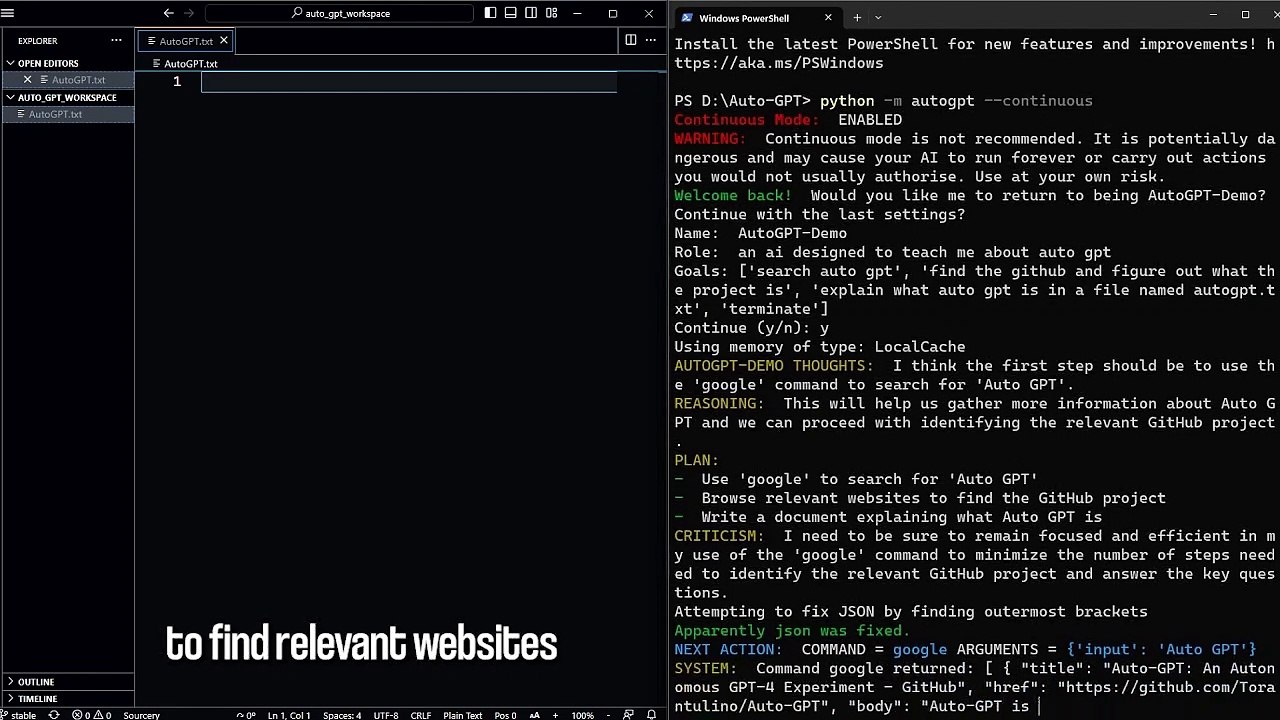
Task: Reset the 100% zoom level status item
Action: click(582, 715)
